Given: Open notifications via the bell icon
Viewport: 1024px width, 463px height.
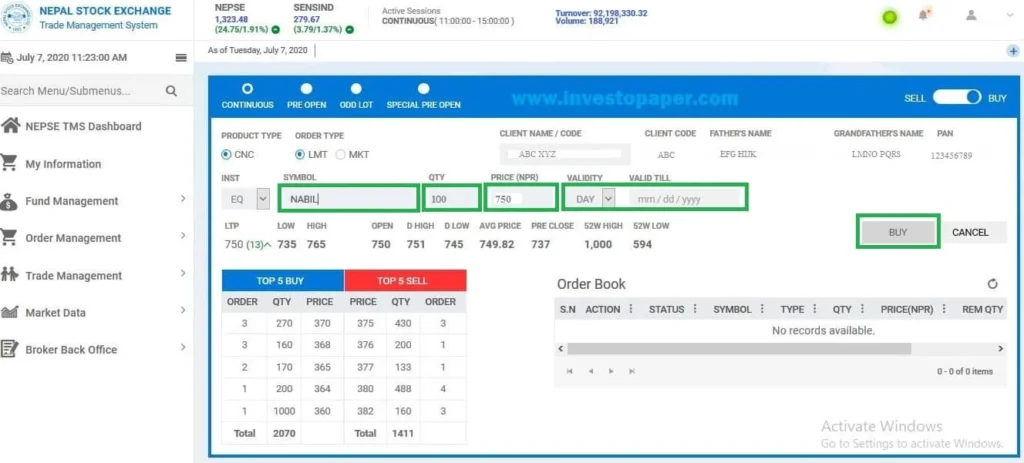Looking at the screenshot, I should (923, 14).
